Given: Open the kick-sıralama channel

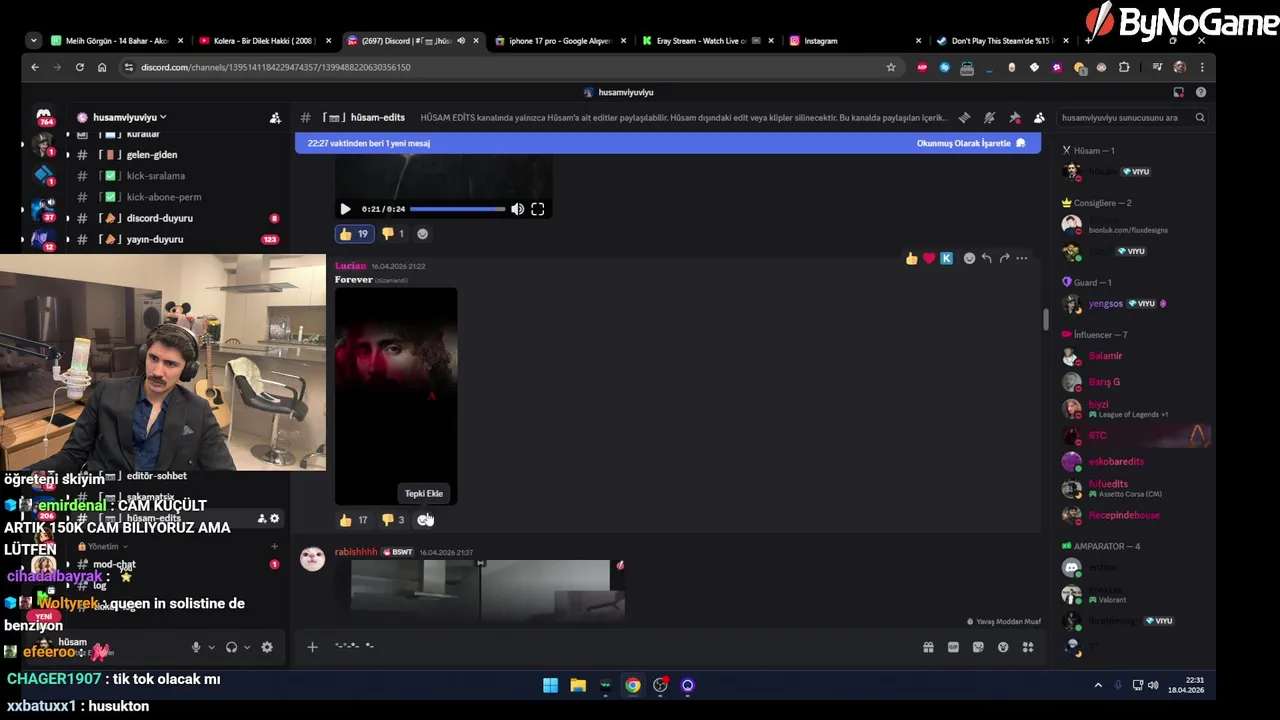Looking at the screenshot, I should pyautogui.click(x=156, y=176).
